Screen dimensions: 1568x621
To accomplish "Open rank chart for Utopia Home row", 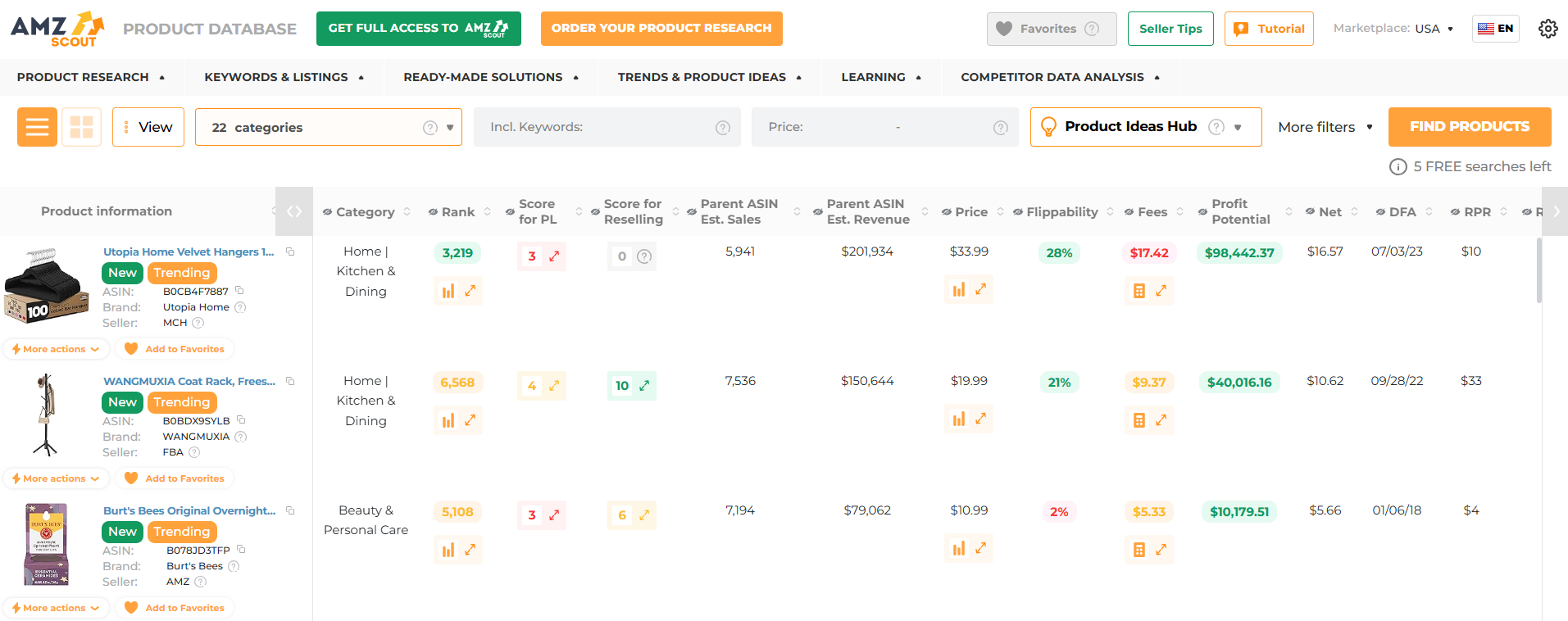I will coord(448,291).
